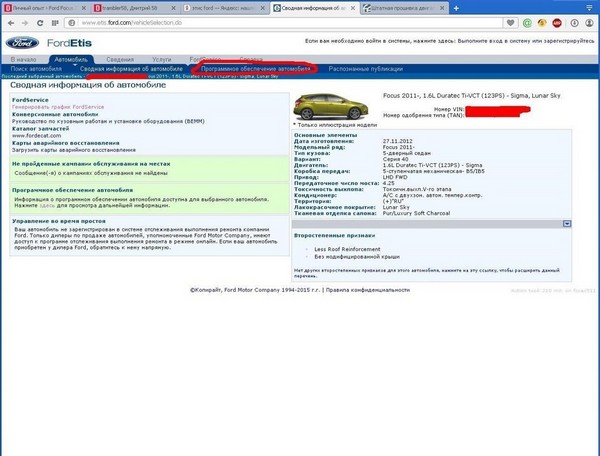Close the 'trambler58, Дмитрий 58' tab
600x456 pixels.
173,8
